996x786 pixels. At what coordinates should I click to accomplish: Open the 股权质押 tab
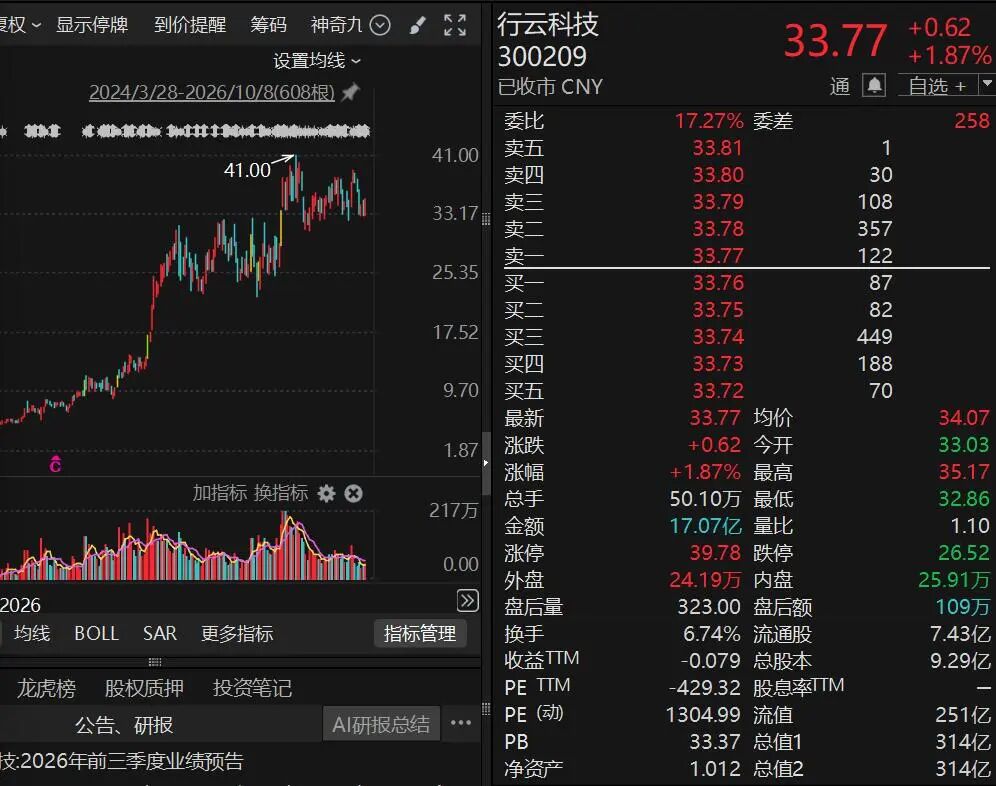click(144, 688)
